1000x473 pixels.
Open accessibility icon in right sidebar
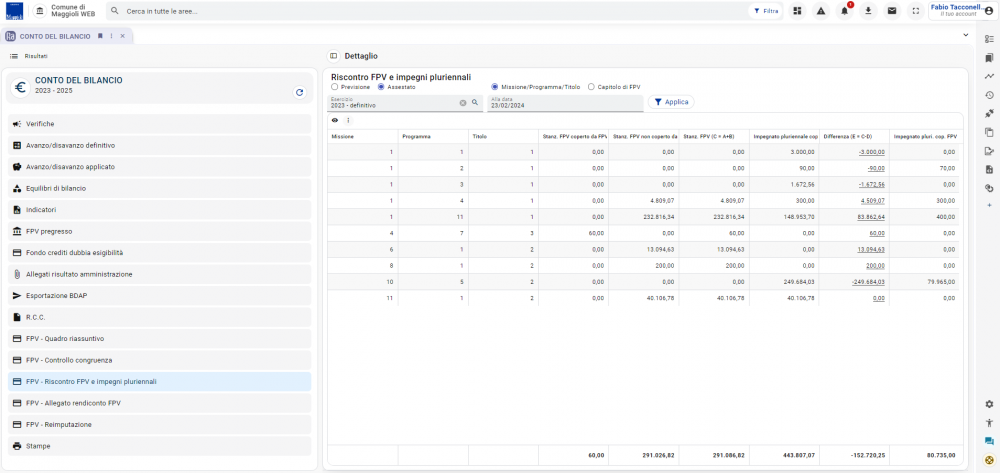click(x=989, y=423)
